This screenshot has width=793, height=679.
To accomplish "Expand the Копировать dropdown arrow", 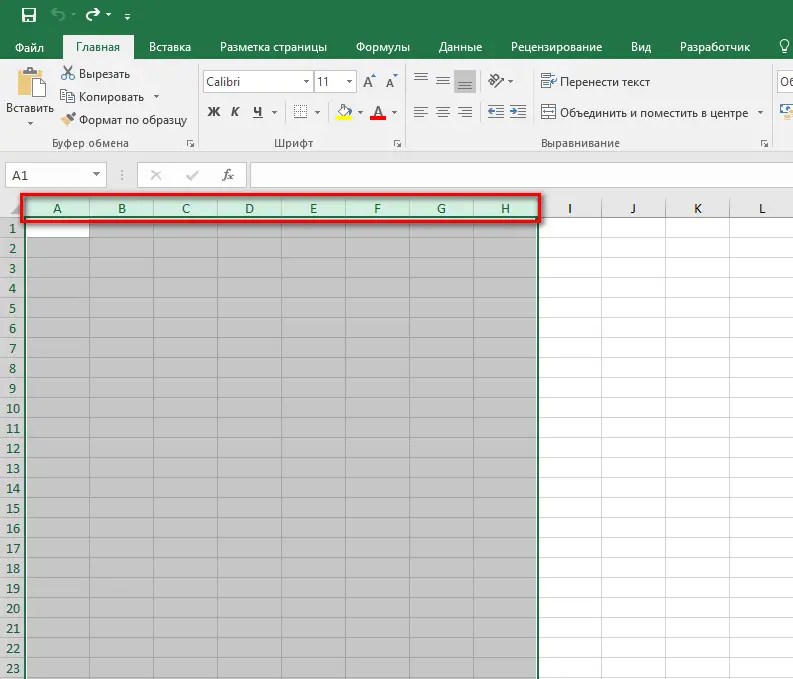I will 156,96.
